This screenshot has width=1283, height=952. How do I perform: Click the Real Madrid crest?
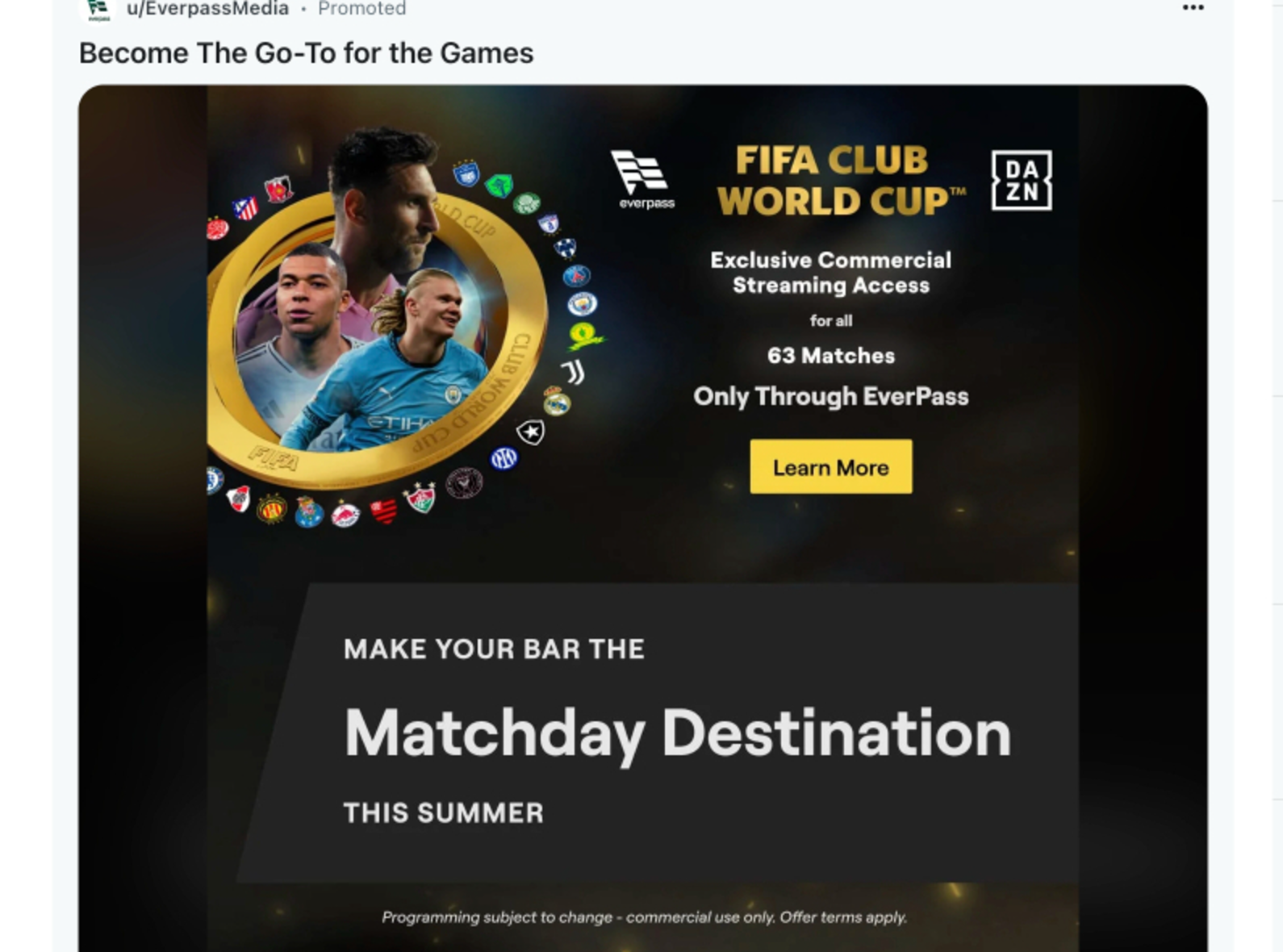[x=557, y=401]
